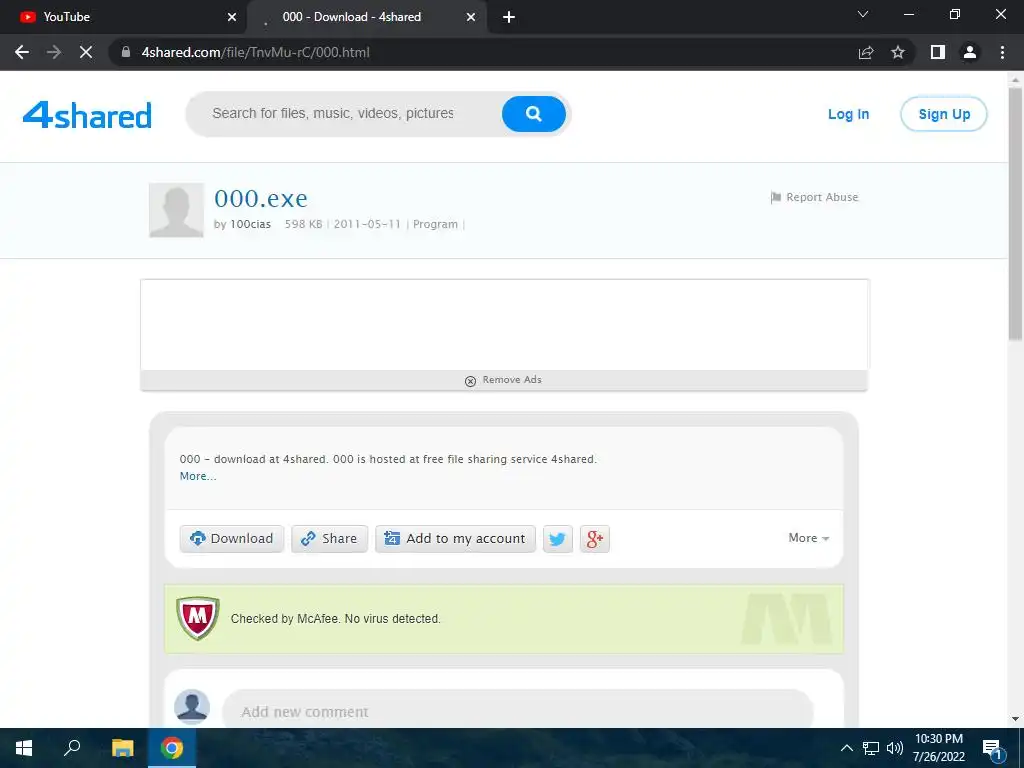Open the tab search chevron
This screenshot has height=768, width=1024.
click(x=863, y=14)
